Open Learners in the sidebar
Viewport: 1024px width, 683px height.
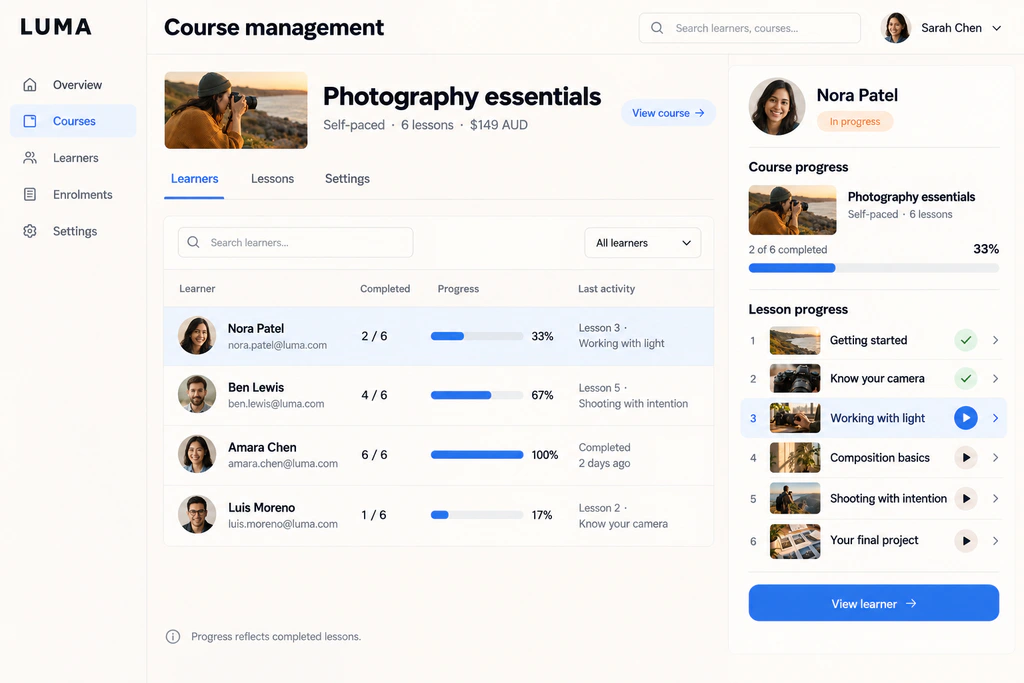tap(73, 157)
